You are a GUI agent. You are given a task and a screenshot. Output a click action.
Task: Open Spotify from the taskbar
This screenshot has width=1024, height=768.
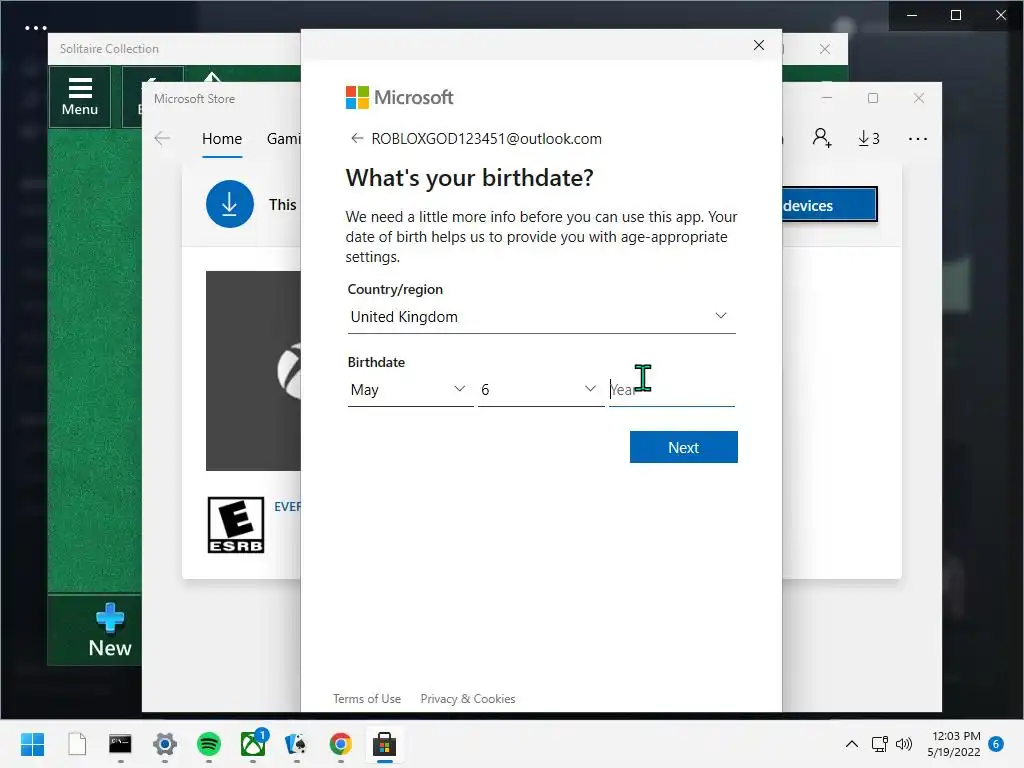tap(209, 744)
